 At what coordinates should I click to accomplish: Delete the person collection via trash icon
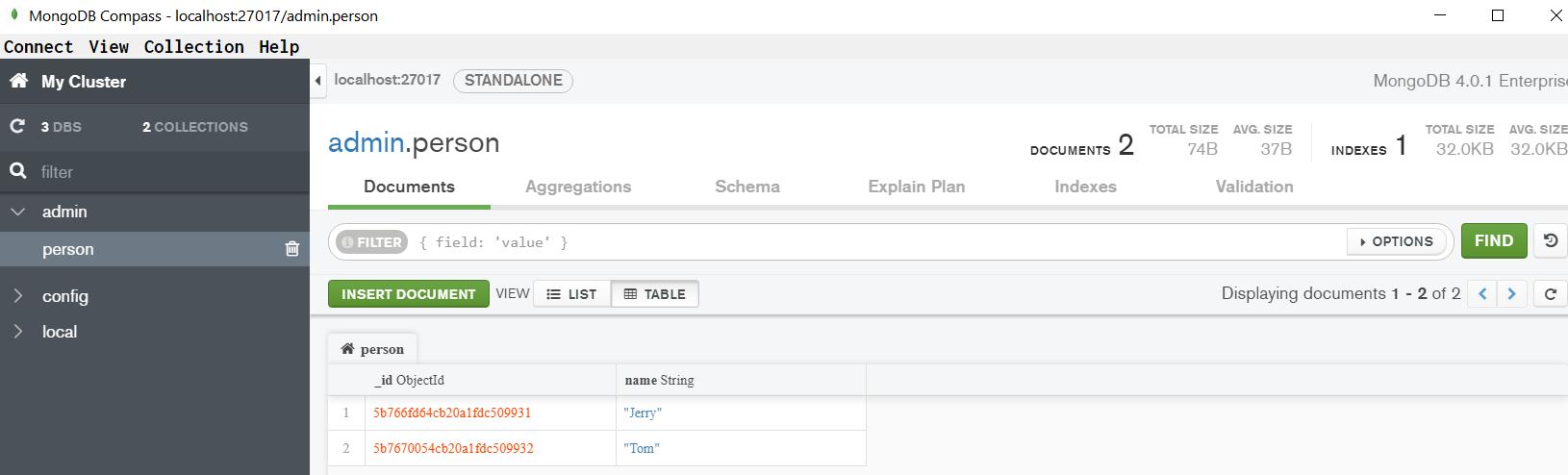pos(292,249)
